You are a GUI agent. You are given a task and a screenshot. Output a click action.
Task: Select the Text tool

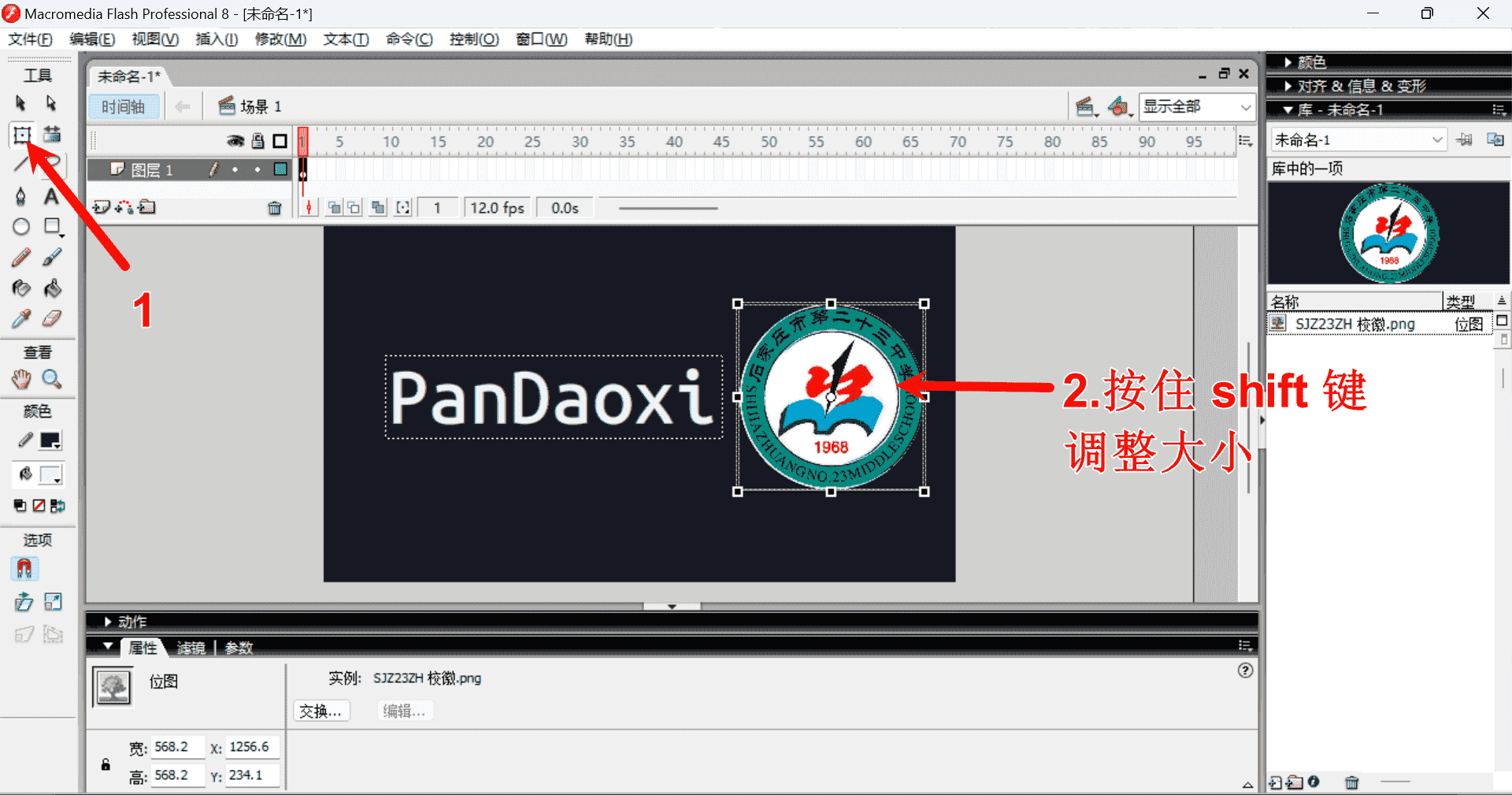pyautogui.click(x=51, y=196)
